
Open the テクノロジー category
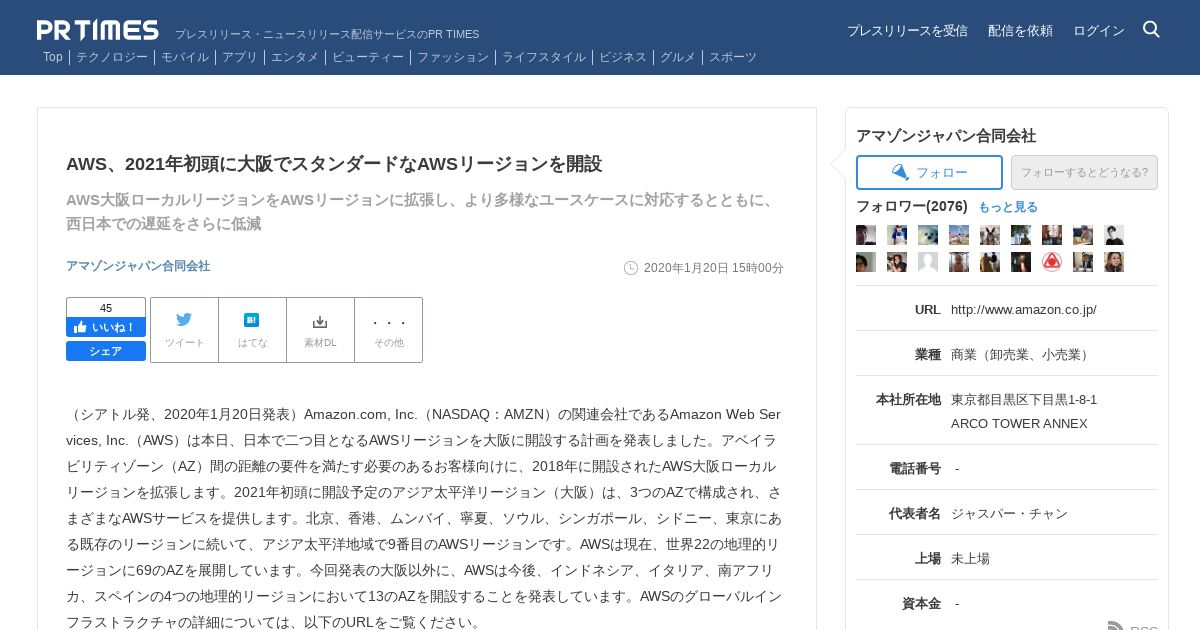112,57
